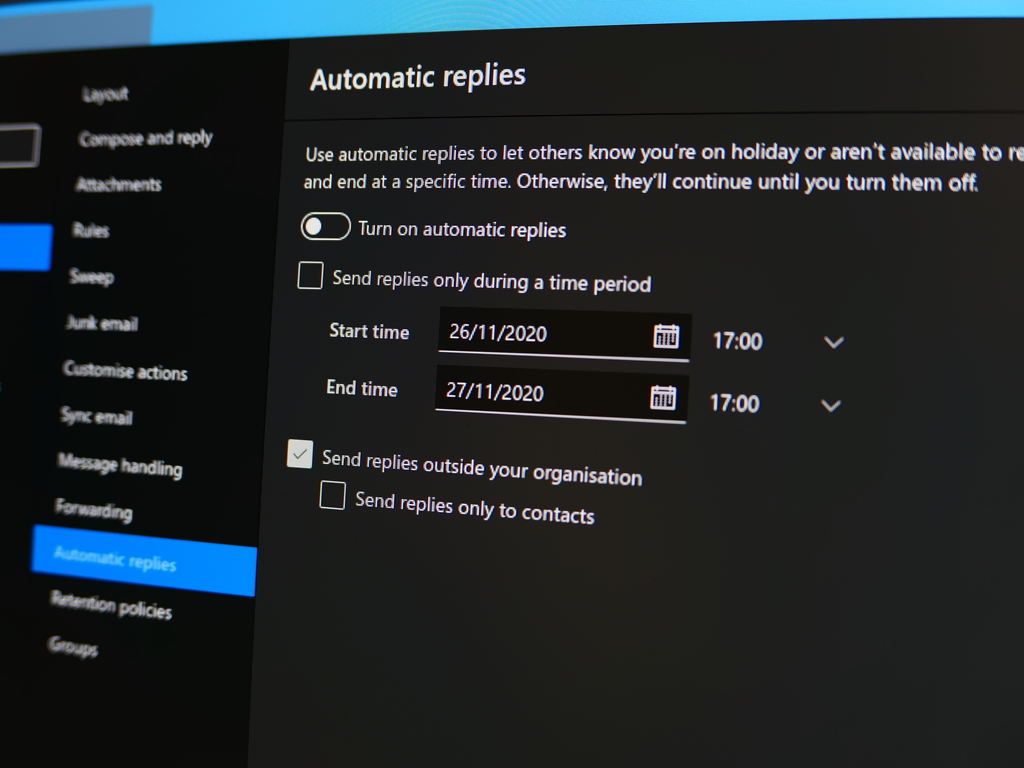Open the Start time calendar picker icon
This screenshot has height=768, width=1024.
pyautogui.click(x=666, y=336)
